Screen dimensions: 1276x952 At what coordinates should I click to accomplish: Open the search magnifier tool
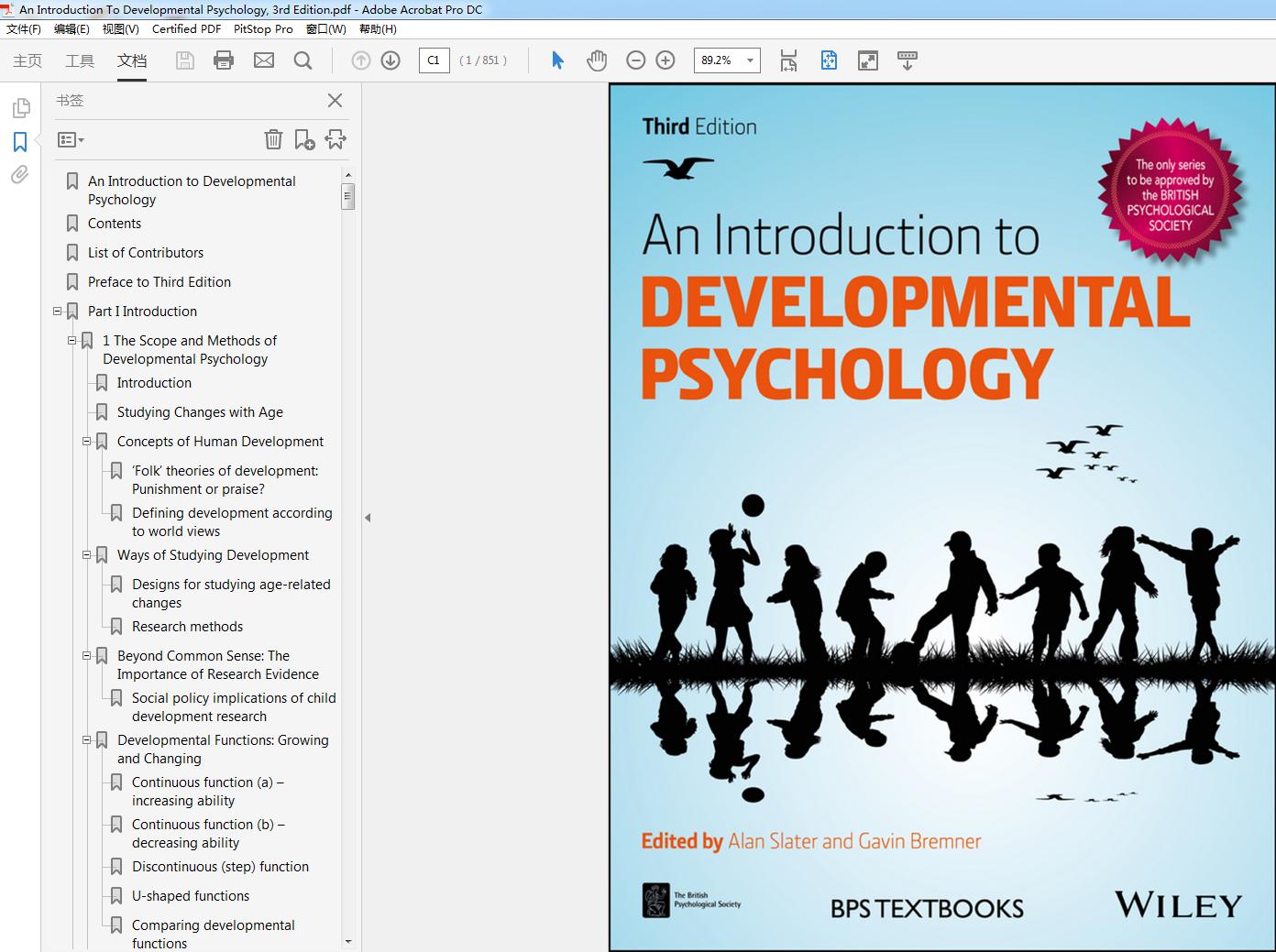coord(302,60)
